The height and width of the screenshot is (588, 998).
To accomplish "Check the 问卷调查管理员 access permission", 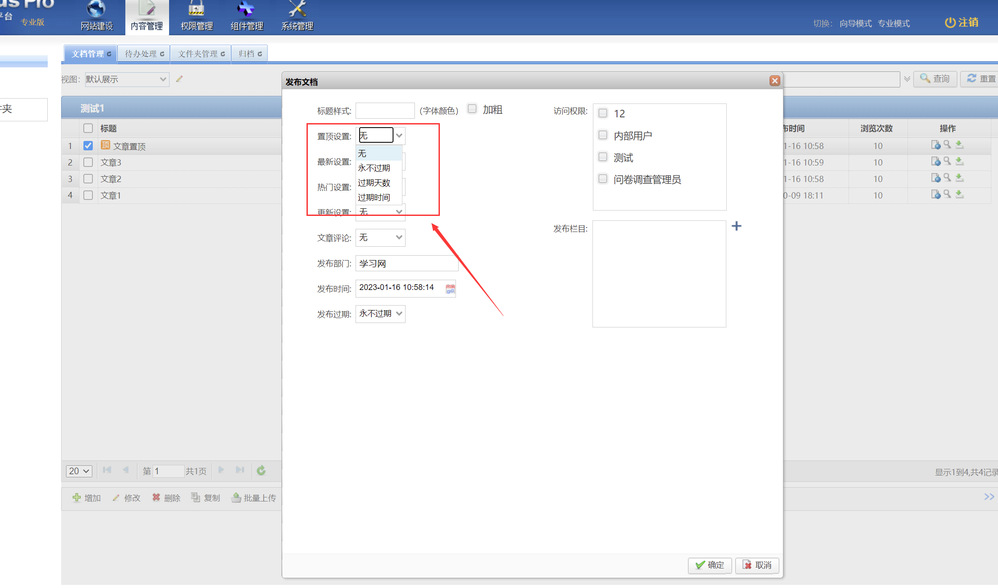I will (603, 179).
